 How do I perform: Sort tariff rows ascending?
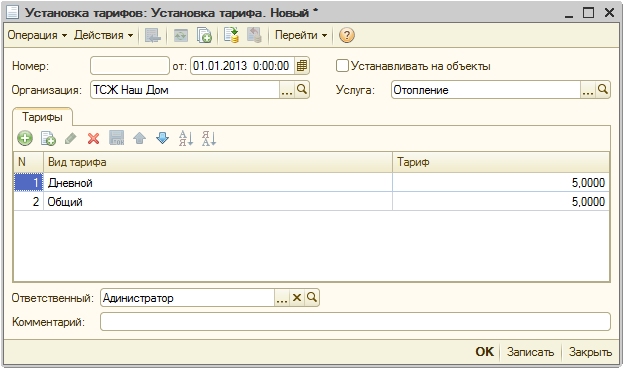click(186, 139)
